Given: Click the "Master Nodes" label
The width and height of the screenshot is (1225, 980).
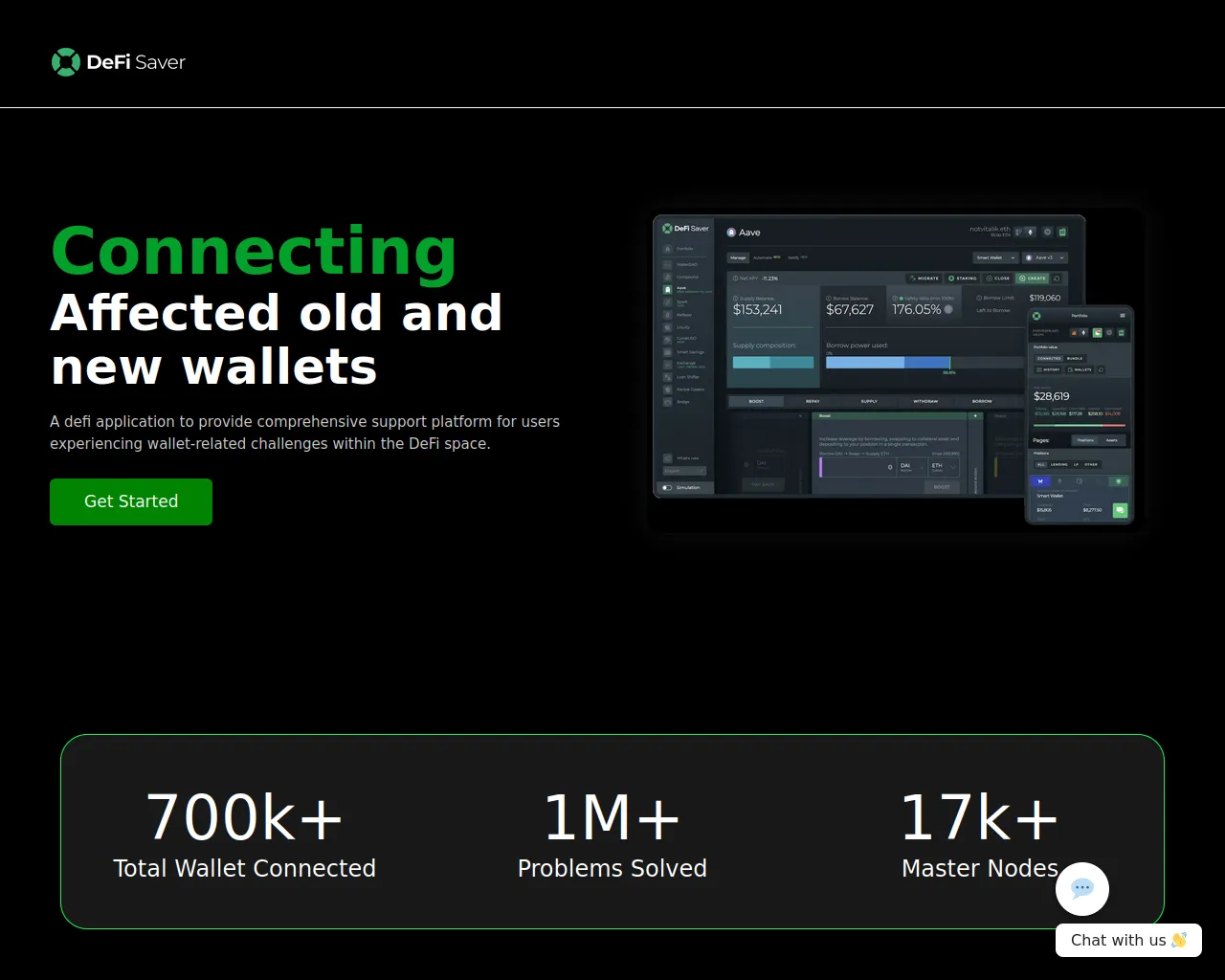Looking at the screenshot, I should [980, 868].
